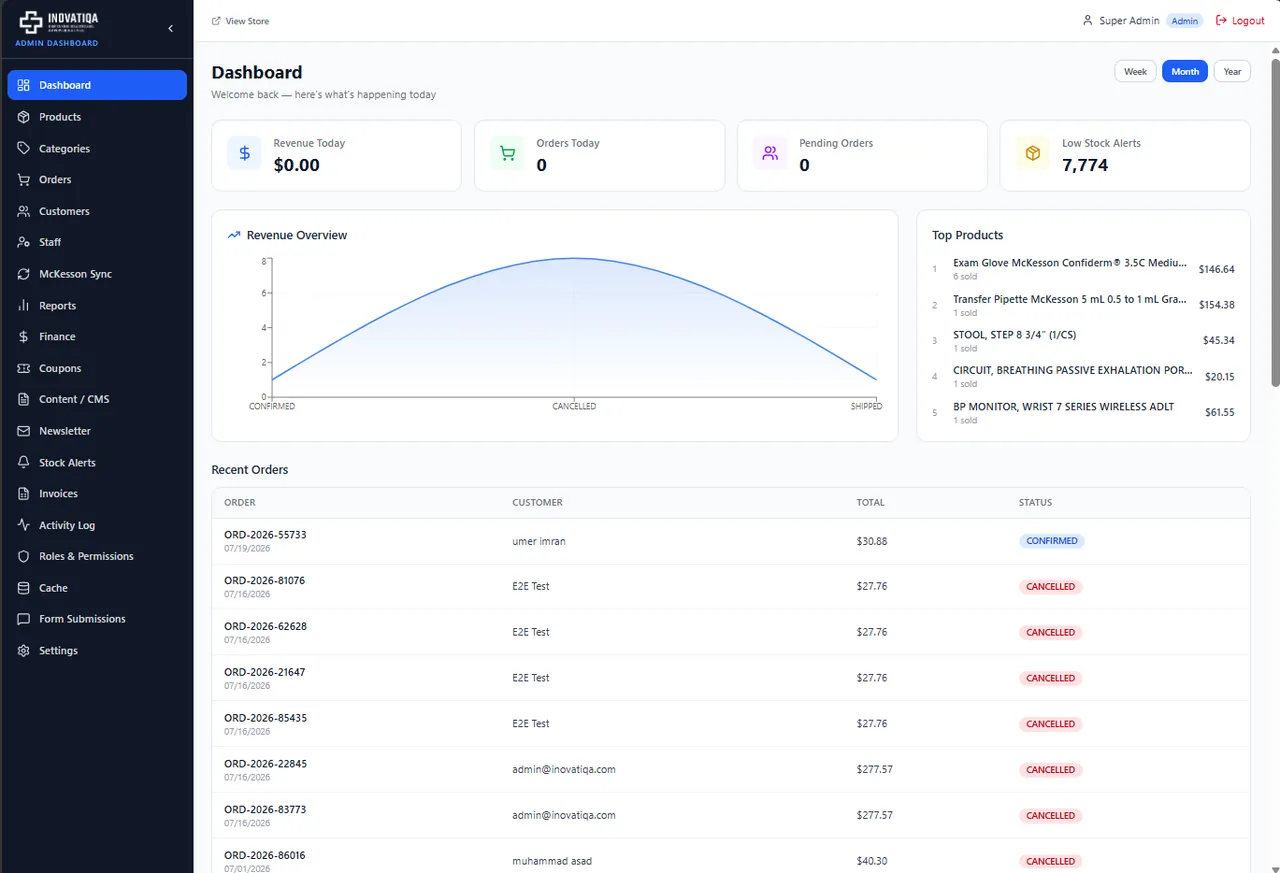Screen dimensions: 1280x873
Task: Open order ORD-2026-62628
Action: tap(265, 626)
